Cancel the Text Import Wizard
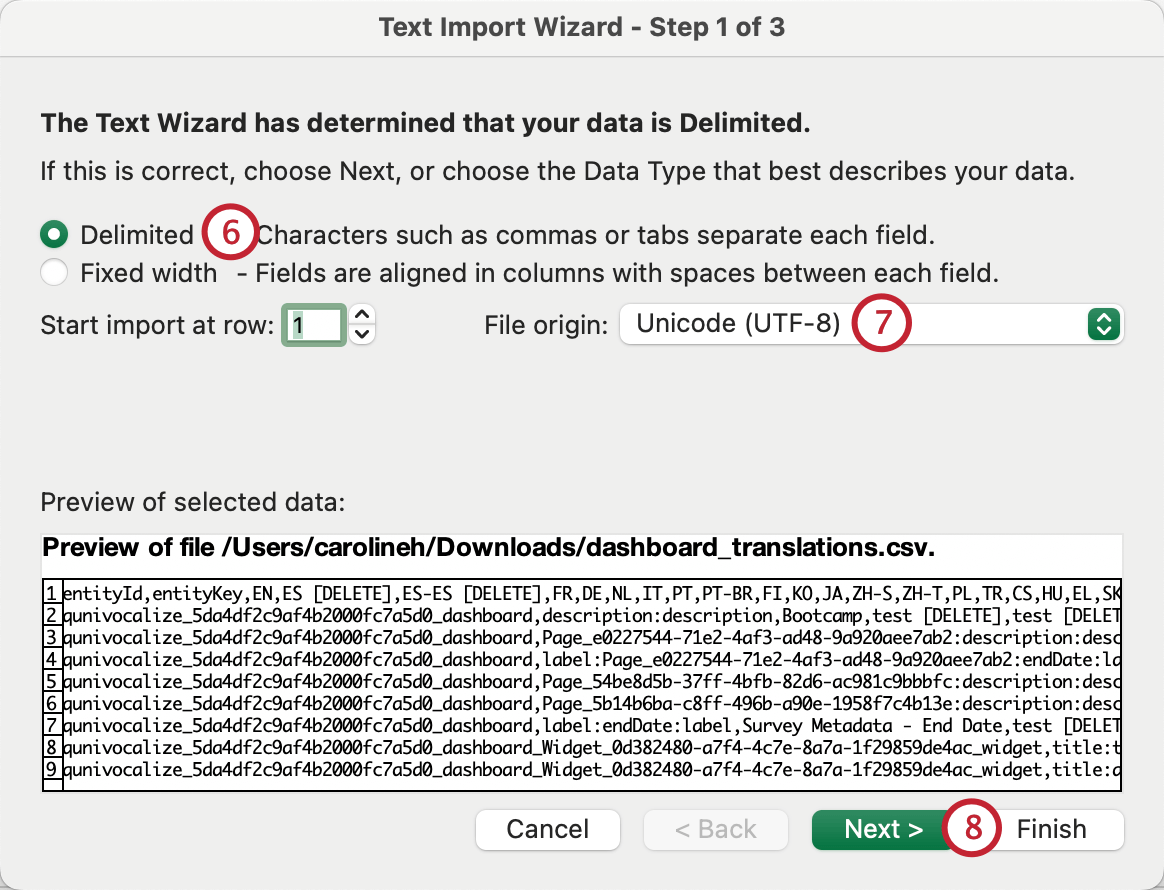This screenshot has height=892, width=1164. click(547, 829)
